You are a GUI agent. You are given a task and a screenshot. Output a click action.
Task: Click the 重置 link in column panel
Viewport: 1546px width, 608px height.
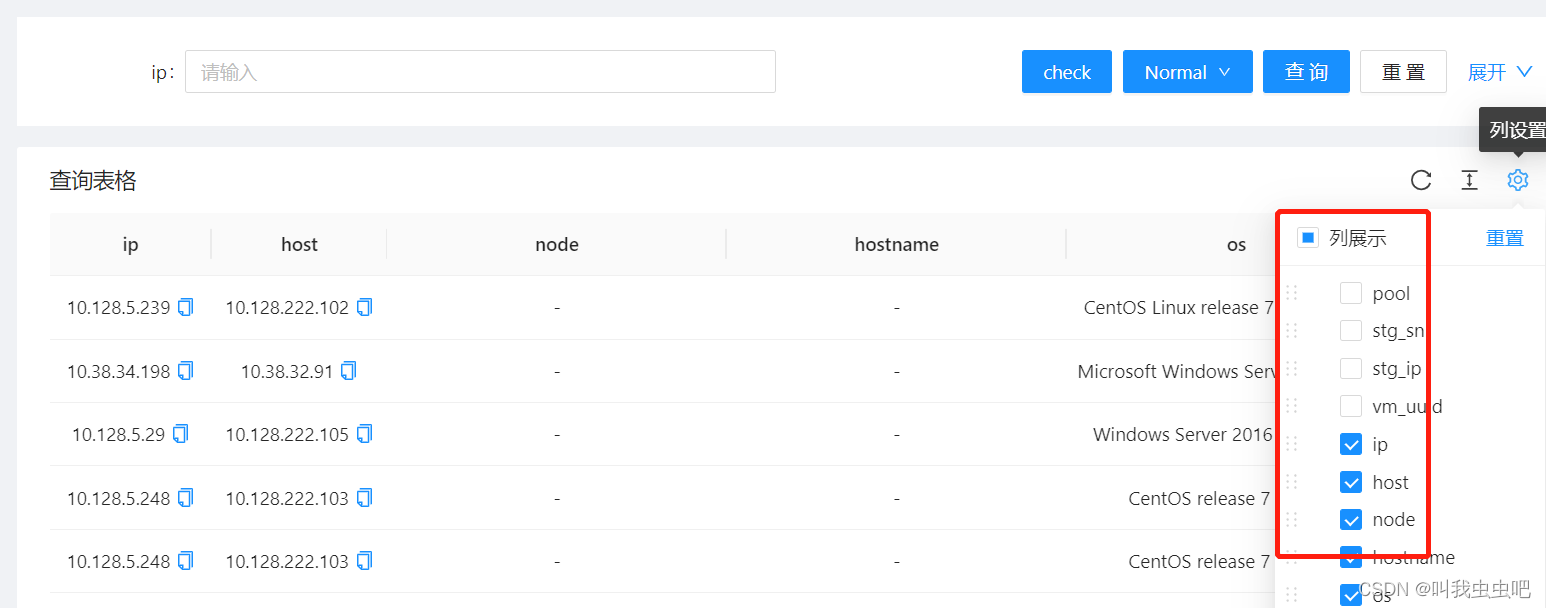click(x=1505, y=238)
